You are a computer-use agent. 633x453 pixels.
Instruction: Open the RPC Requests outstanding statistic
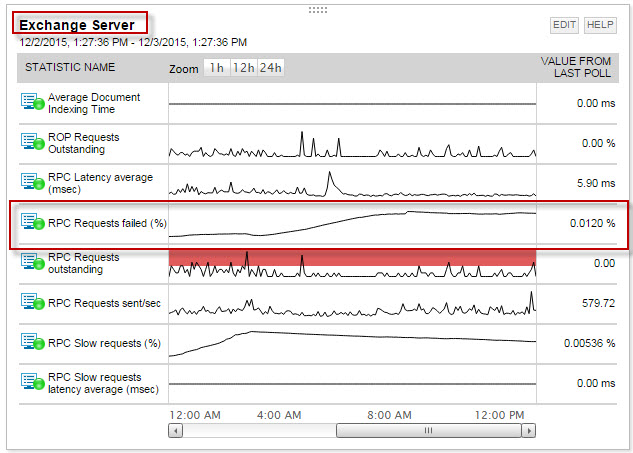84,263
